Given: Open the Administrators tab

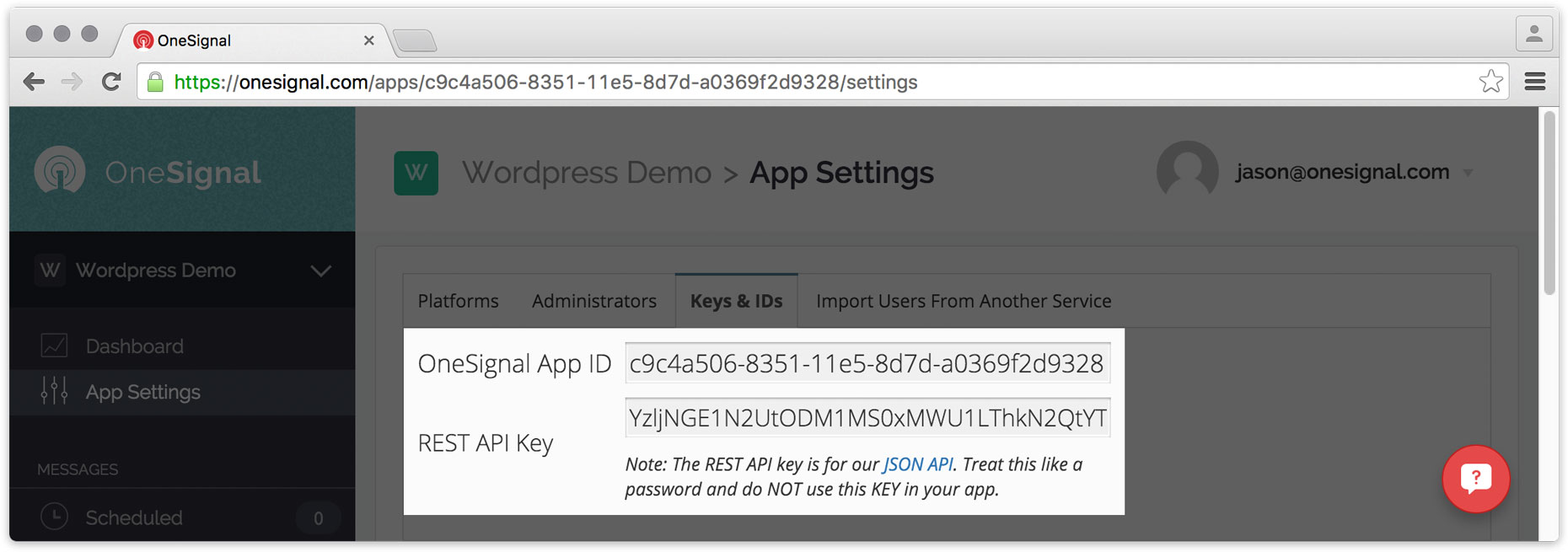Looking at the screenshot, I should (x=593, y=301).
